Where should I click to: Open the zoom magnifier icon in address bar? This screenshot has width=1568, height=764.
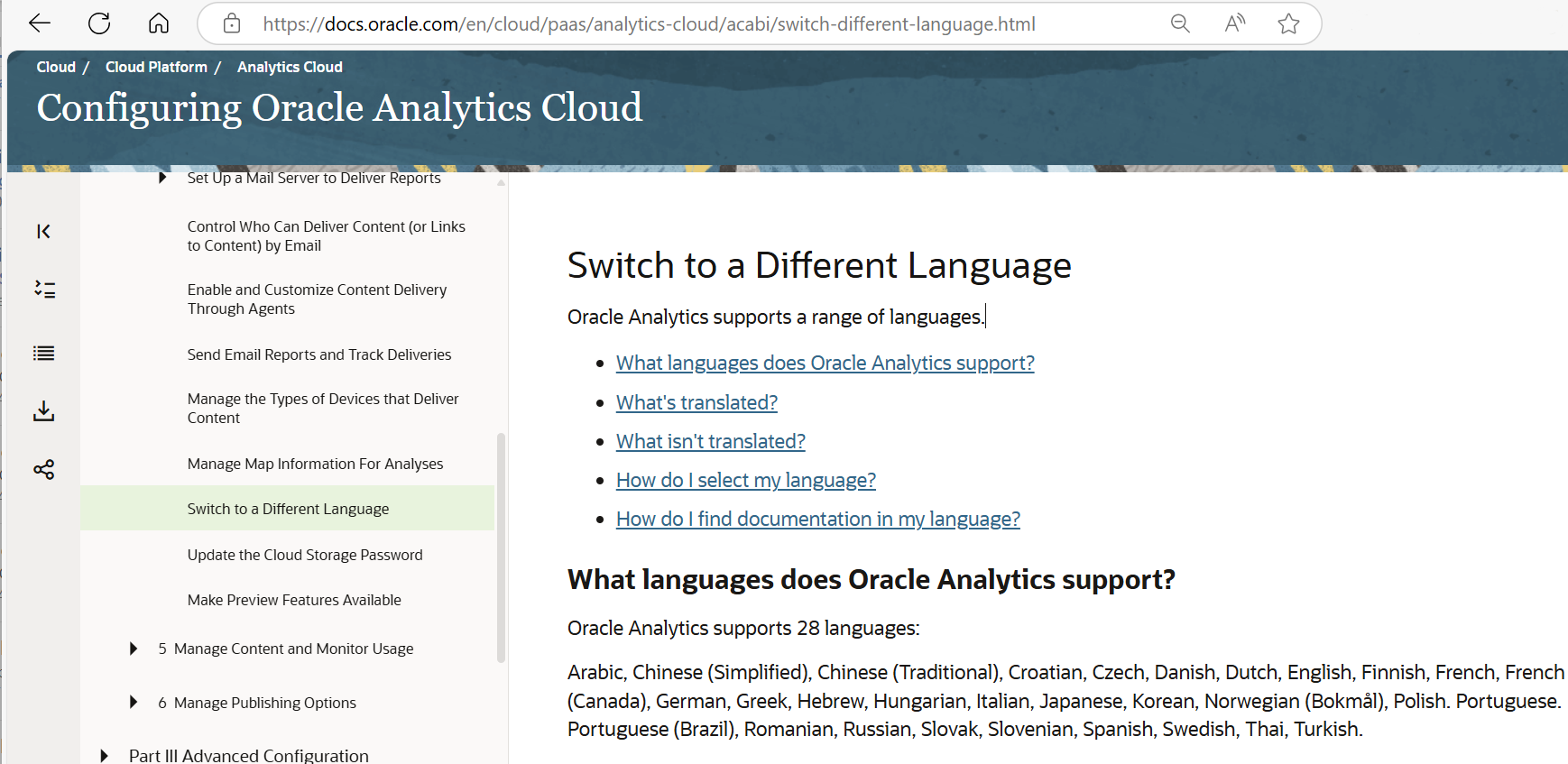click(1180, 23)
